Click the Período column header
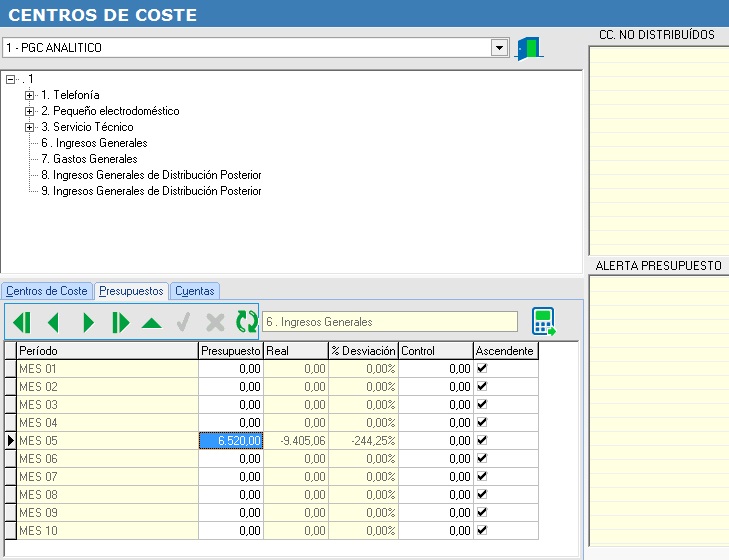729x560 pixels. pos(107,351)
